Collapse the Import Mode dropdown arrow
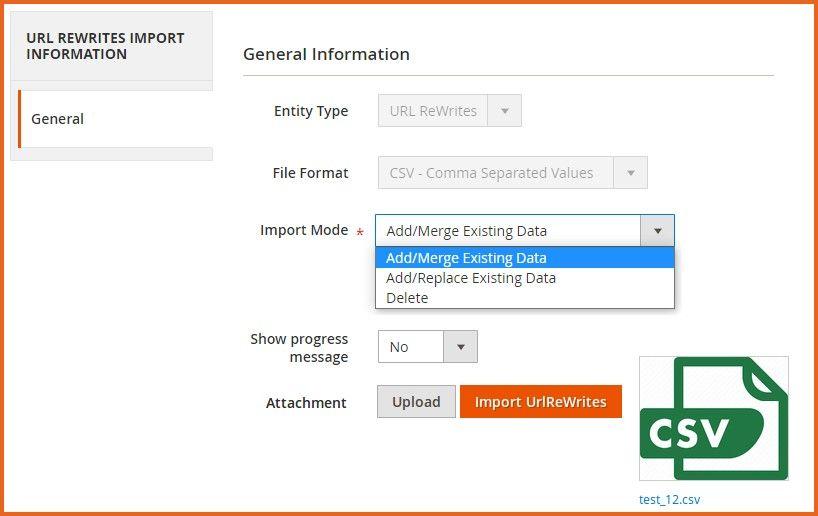Image resolution: width=818 pixels, height=516 pixels. coord(657,231)
